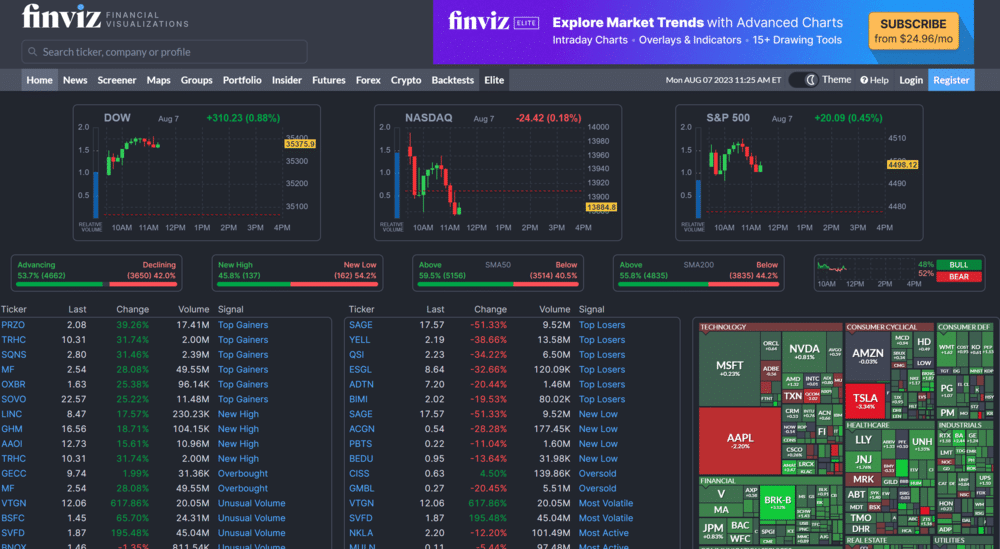Click the TSLA tile in heatmap
Viewport: 1000px width, 549px height.
[865, 400]
